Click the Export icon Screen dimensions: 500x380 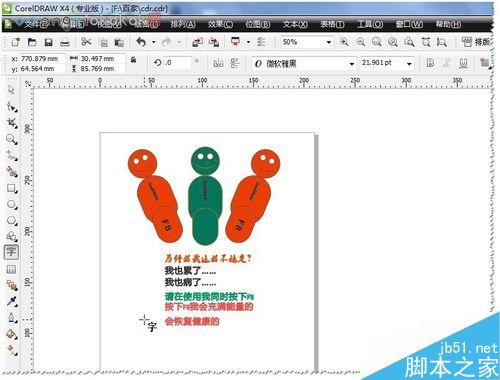(x=214, y=42)
